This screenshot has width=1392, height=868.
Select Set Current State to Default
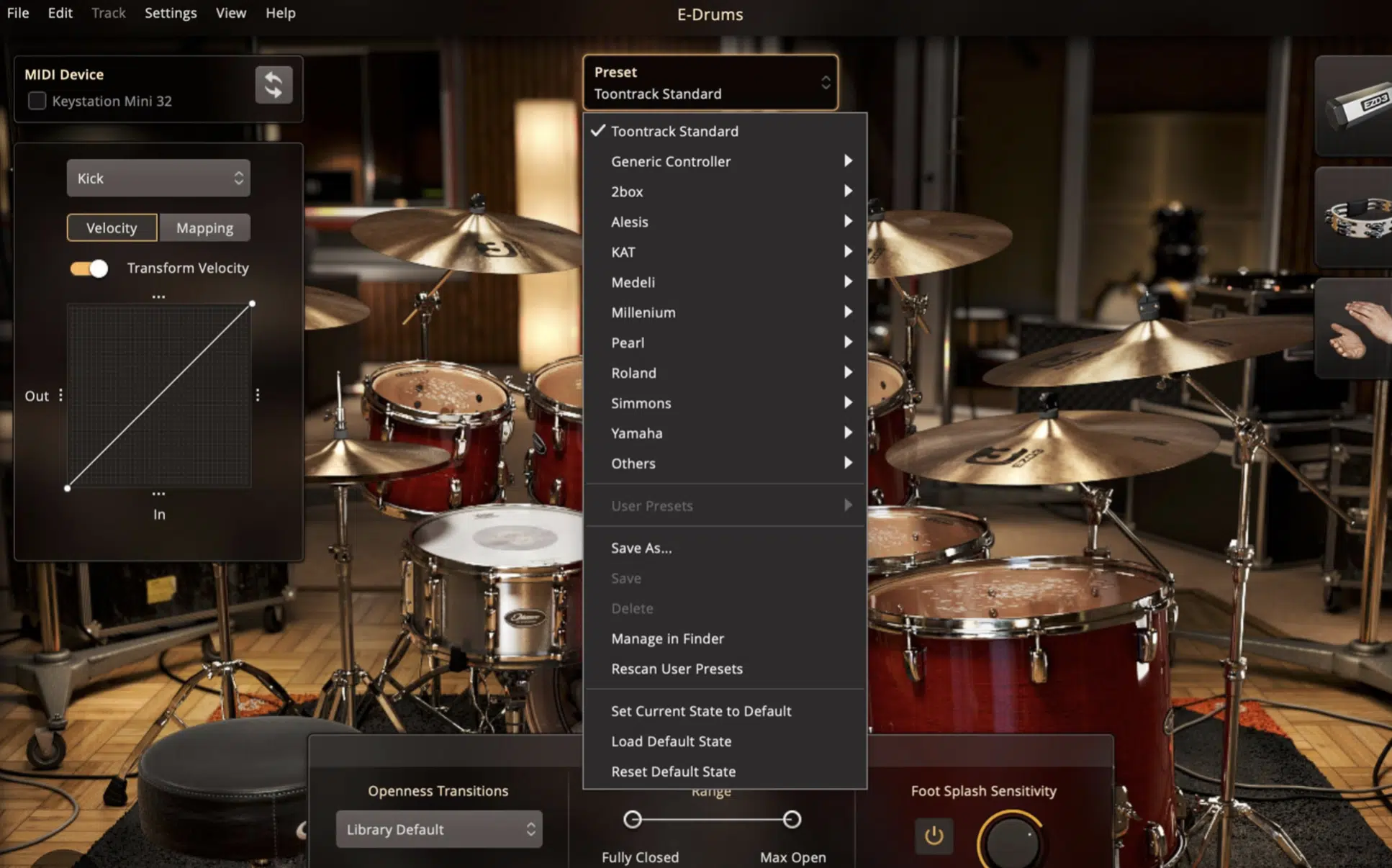click(x=701, y=710)
